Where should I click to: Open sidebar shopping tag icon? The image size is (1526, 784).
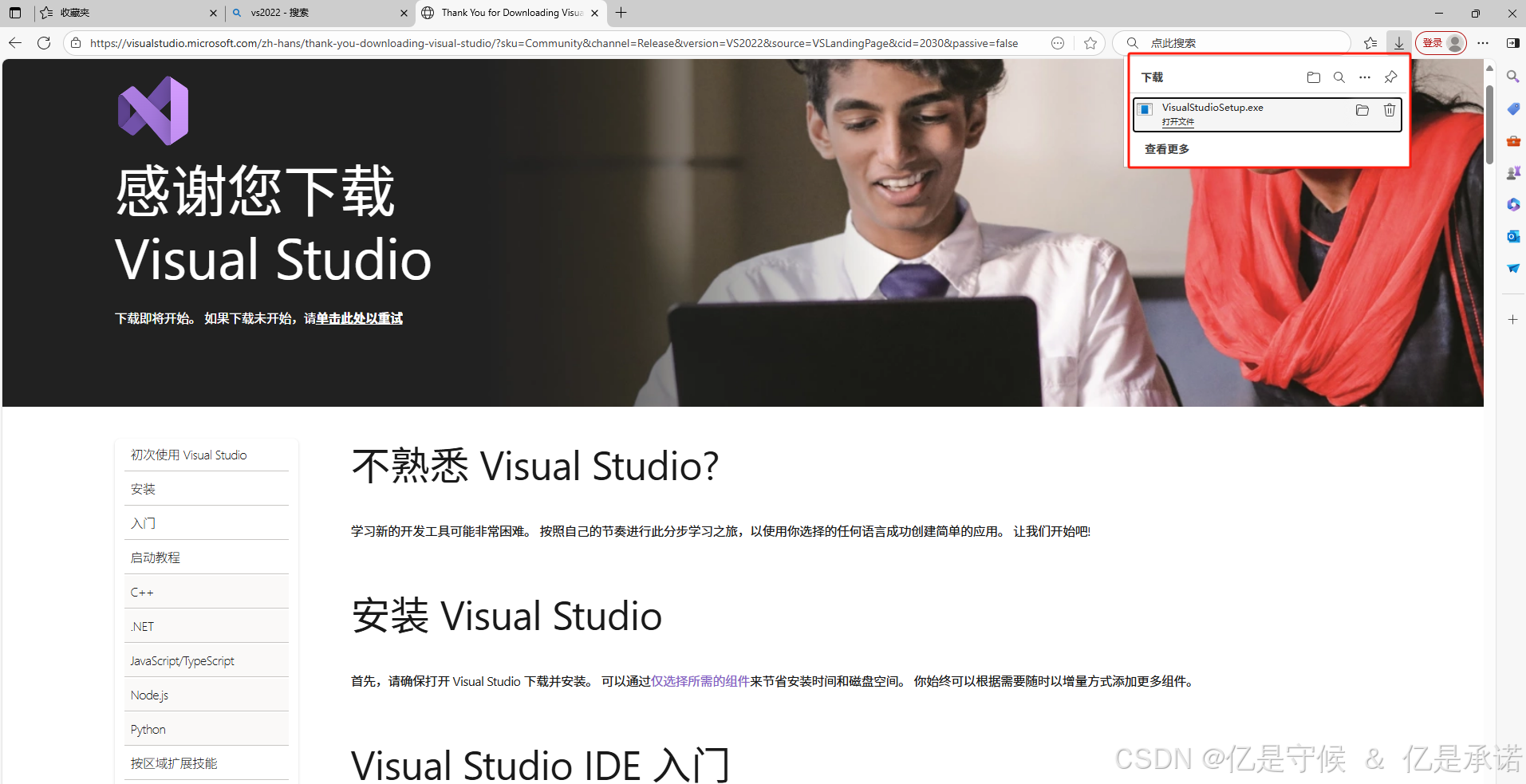pyautogui.click(x=1513, y=108)
